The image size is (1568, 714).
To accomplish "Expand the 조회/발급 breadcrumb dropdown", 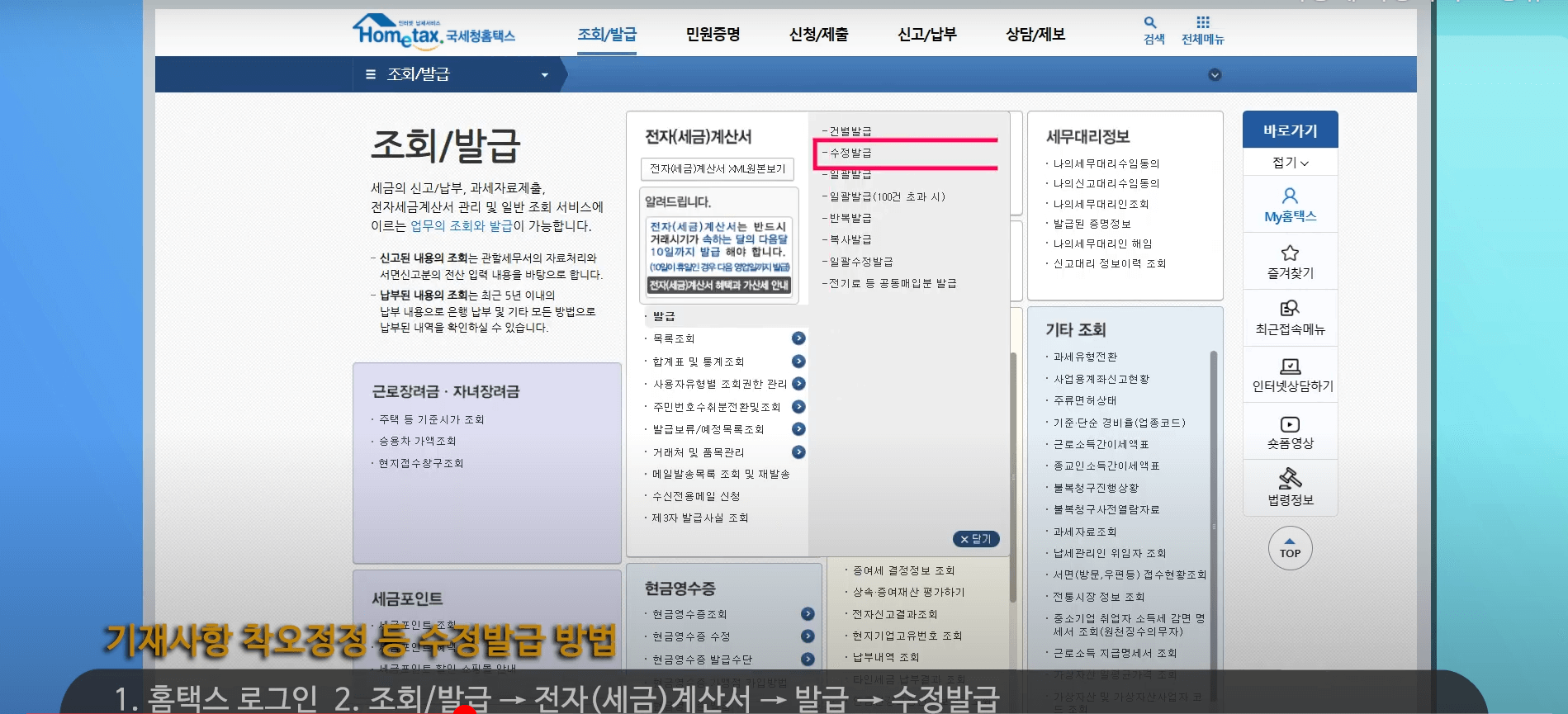I will (544, 75).
